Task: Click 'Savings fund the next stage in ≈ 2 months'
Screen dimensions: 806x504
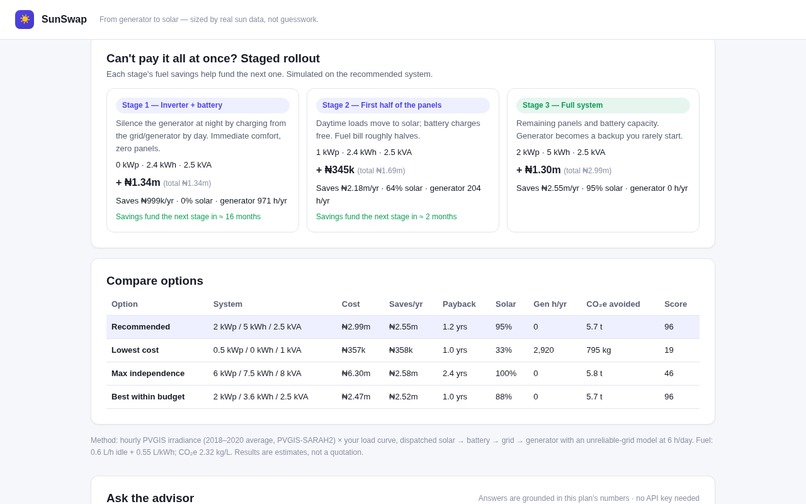Action: pyautogui.click(x=386, y=217)
